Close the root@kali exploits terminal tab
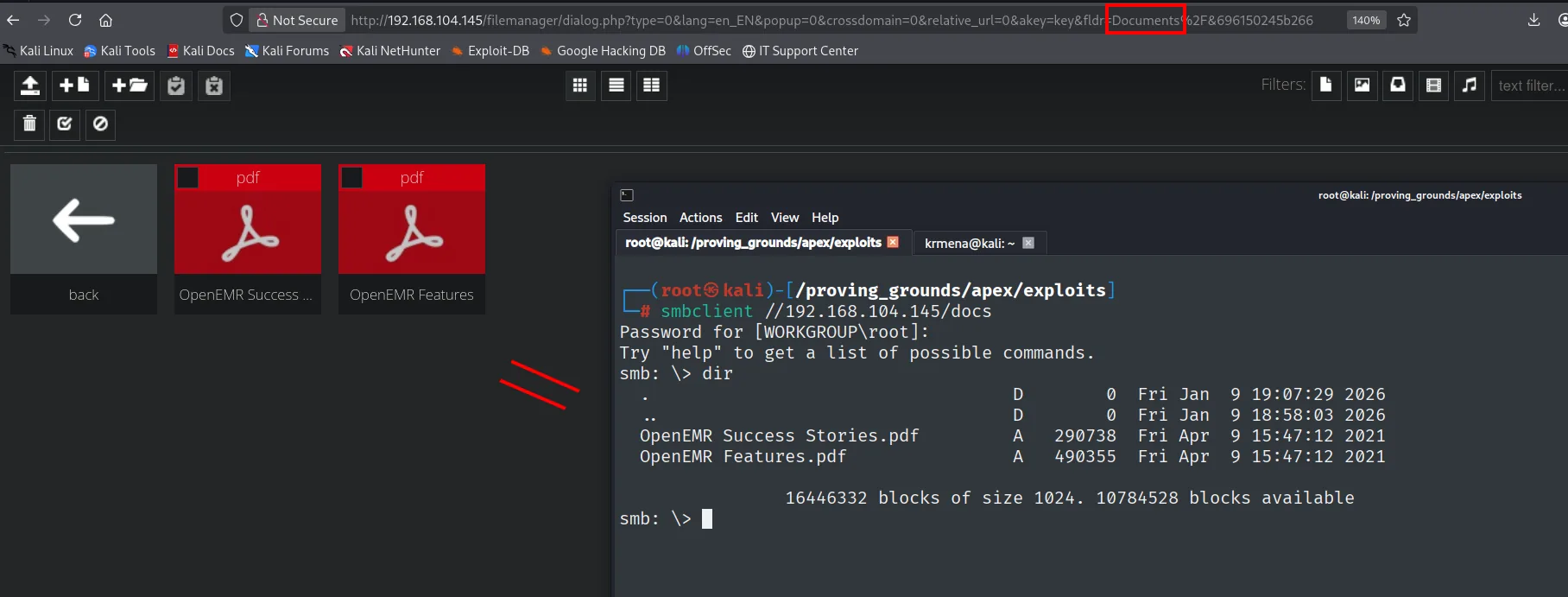The height and width of the screenshot is (597, 1568). coord(893,242)
